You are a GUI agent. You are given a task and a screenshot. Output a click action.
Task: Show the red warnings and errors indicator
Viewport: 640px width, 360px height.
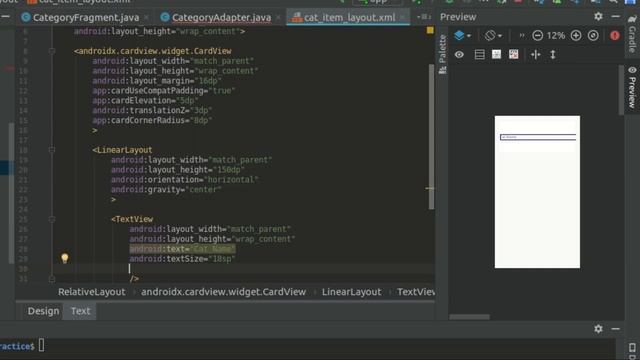coord(615,36)
